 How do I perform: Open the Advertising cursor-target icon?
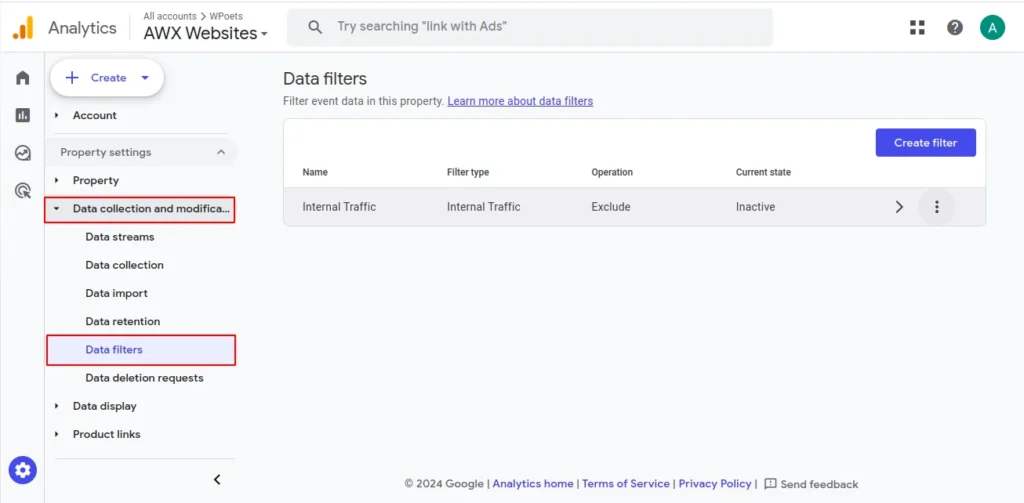click(23, 191)
